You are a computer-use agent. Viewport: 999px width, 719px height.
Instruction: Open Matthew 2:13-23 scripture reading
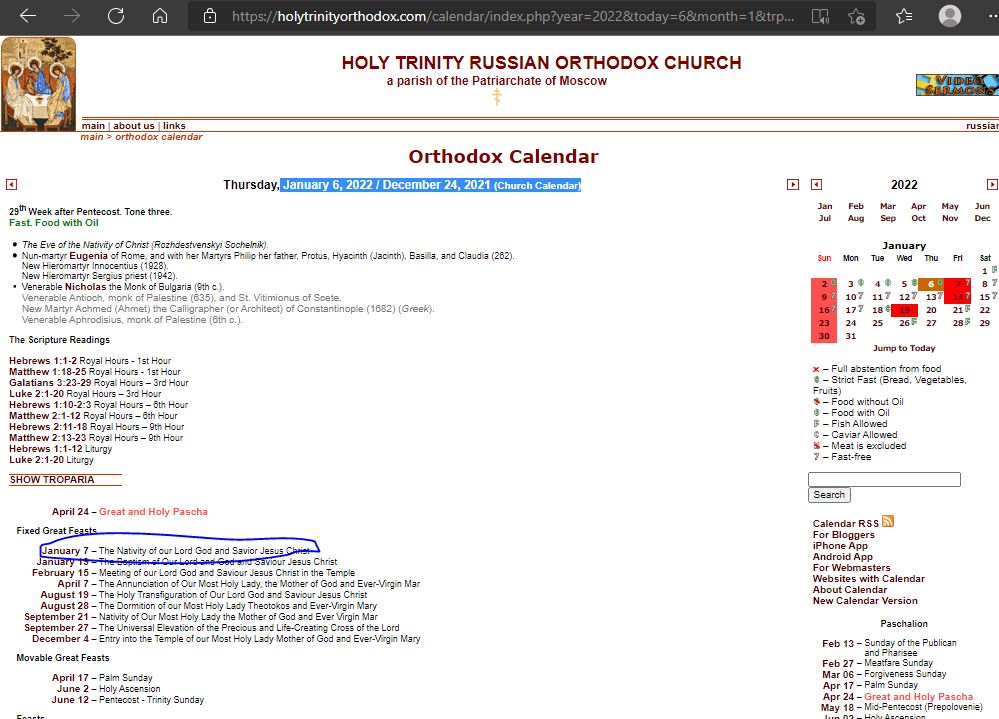pos(48,438)
